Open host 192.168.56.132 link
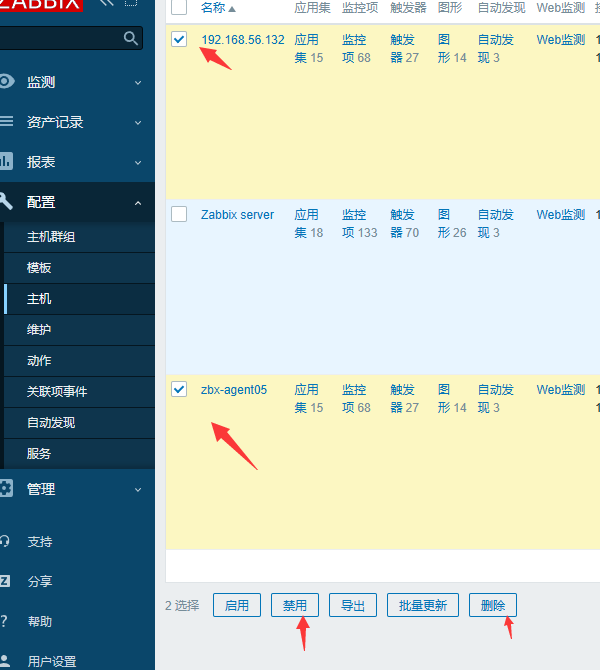Screen dimensions: 600x670 click(243, 40)
